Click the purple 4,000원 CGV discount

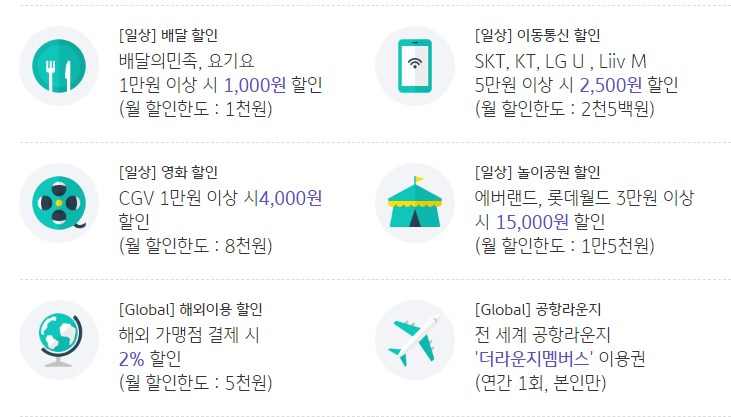290,198
